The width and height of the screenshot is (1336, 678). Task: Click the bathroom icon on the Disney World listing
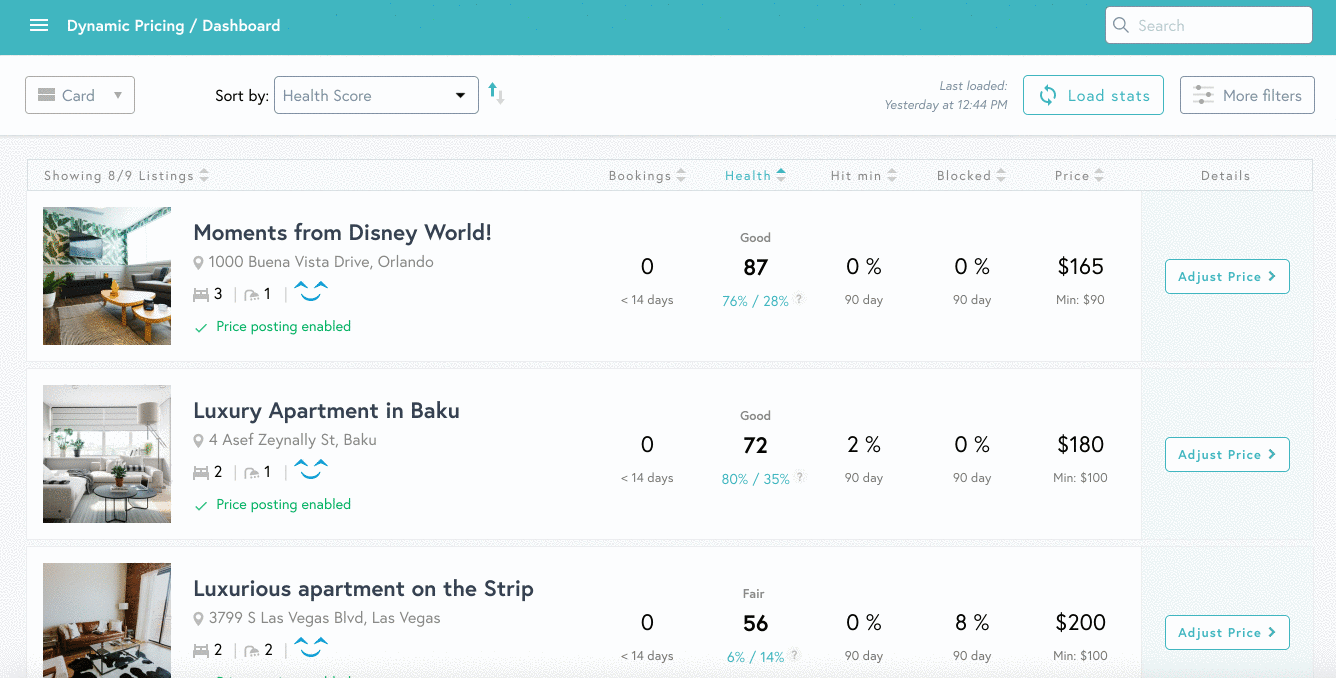(x=252, y=294)
